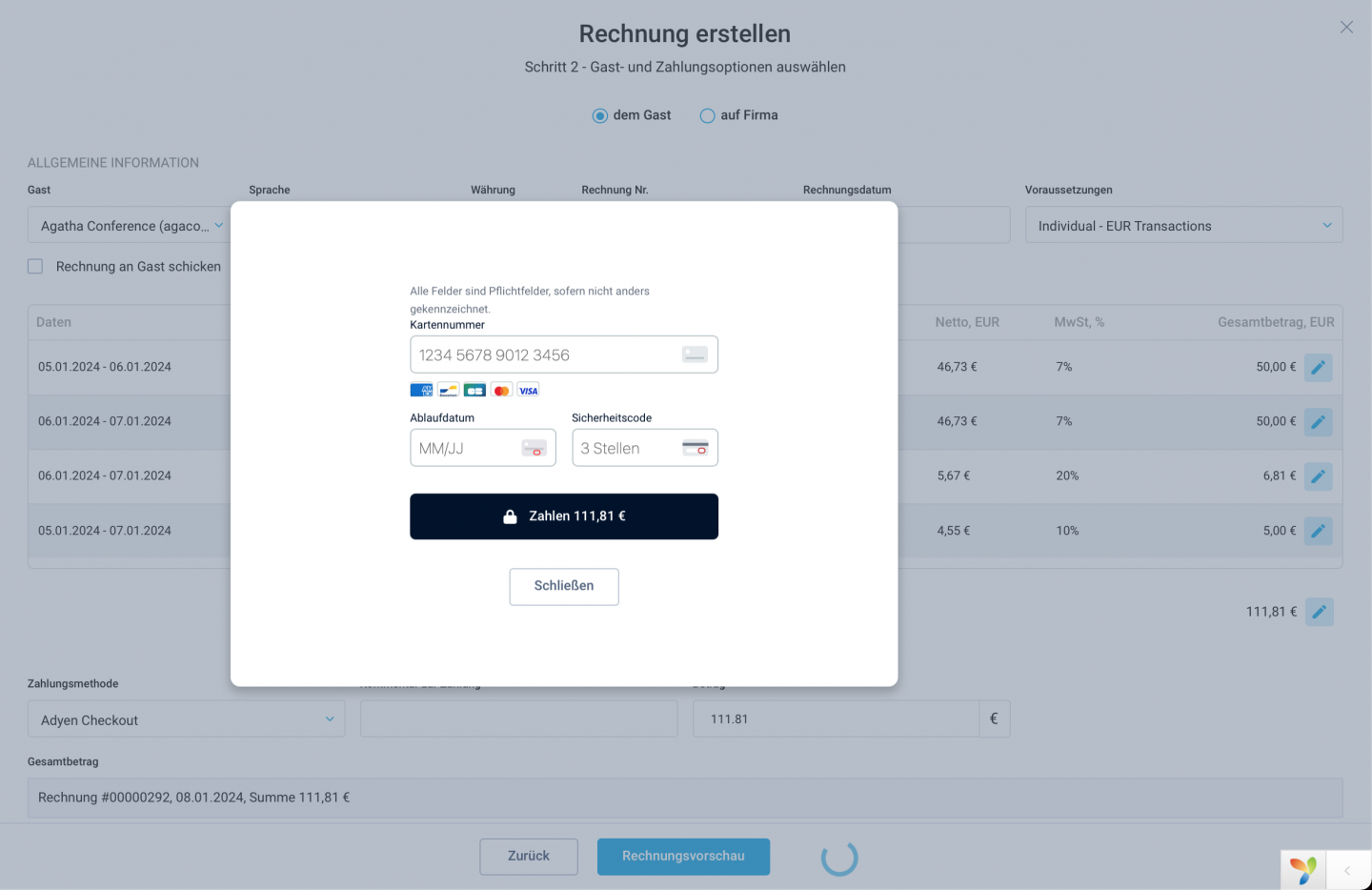1372x890 pixels.
Task: Click the netto value 4,55 €
Action: pyautogui.click(x=954, y=531)
